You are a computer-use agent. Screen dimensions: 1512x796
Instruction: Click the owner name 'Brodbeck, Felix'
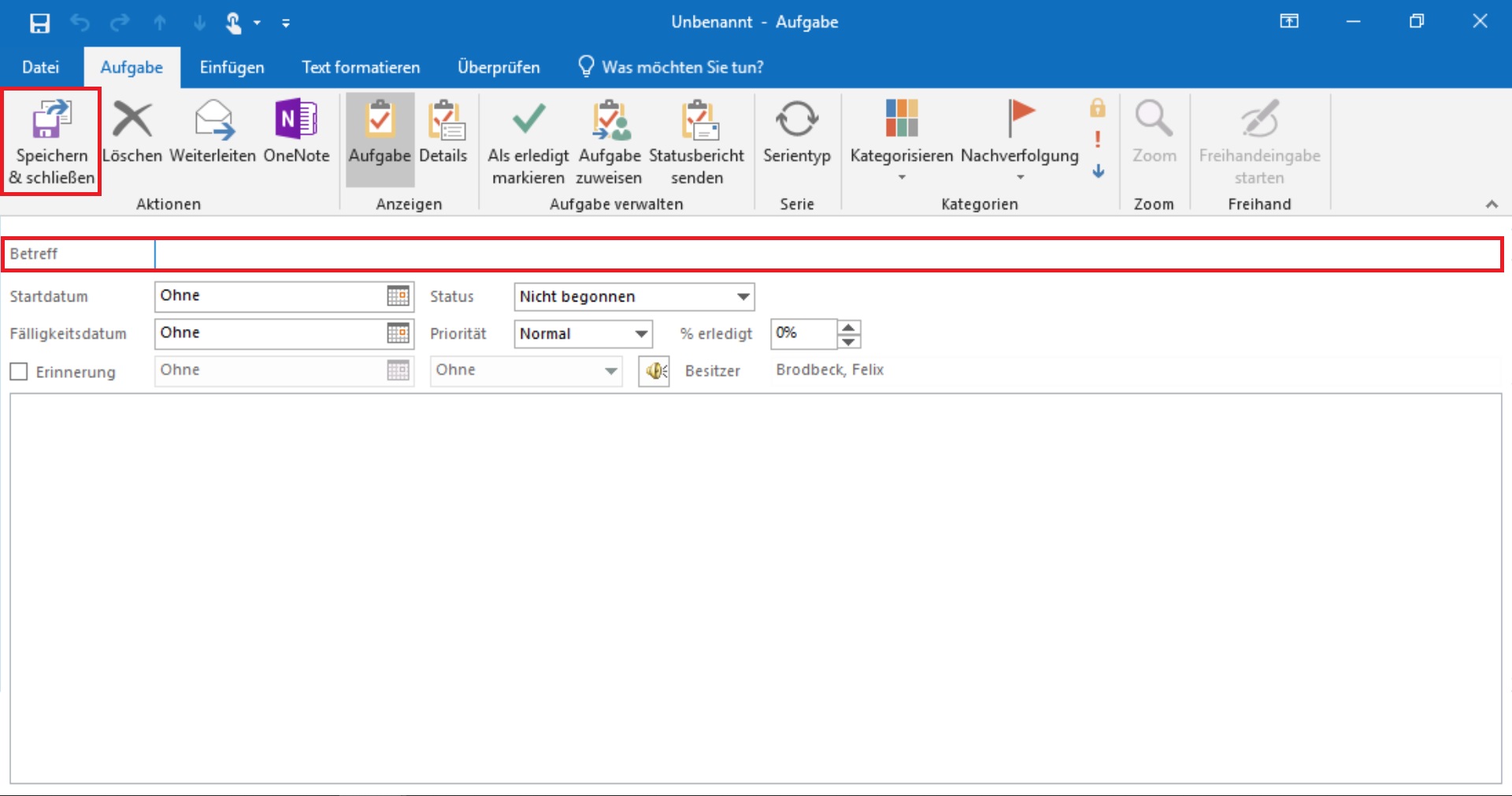point(829,370)
